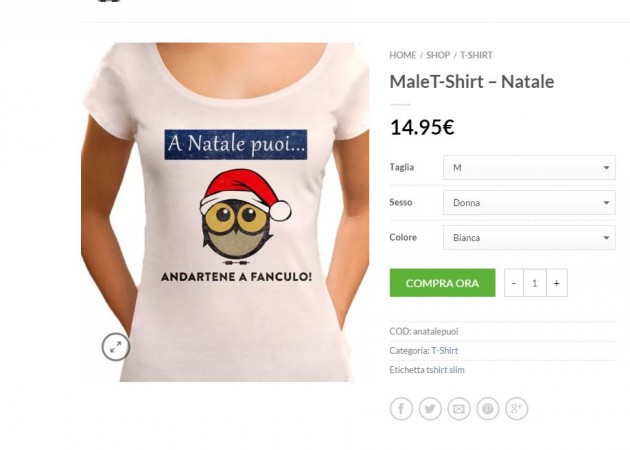
Task: Open T-SHIRT breadcrumb link
Action: click(x=476, y=55)
